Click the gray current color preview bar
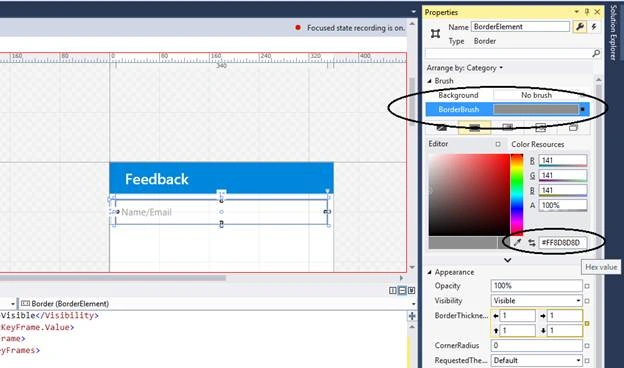Screen dimensions: 624x368 (x=462, y=242)
